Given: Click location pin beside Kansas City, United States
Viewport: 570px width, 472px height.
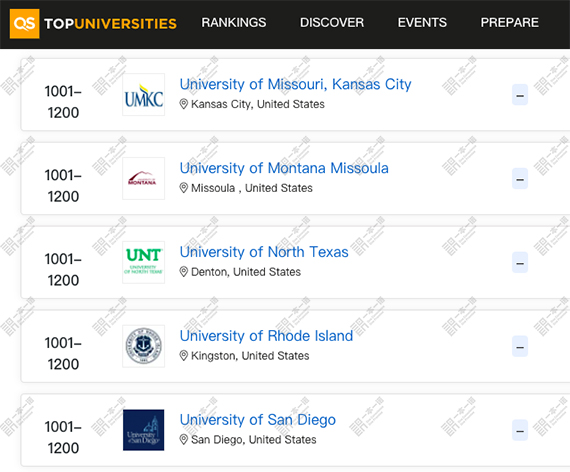Looking at the screenshot, I should [184, 104].
